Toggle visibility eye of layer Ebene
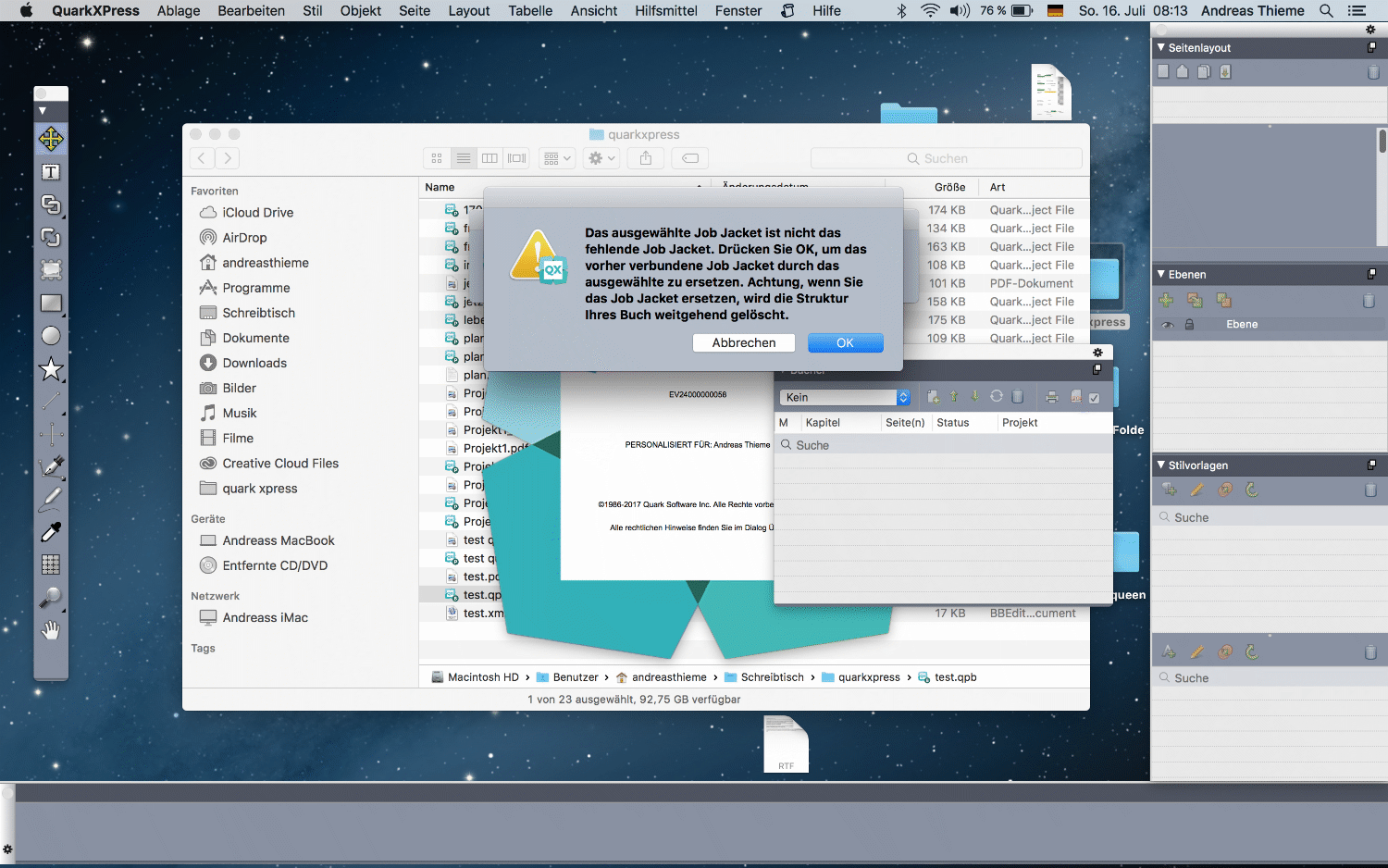1388x868 pixels. click(x=1168, y=325)
